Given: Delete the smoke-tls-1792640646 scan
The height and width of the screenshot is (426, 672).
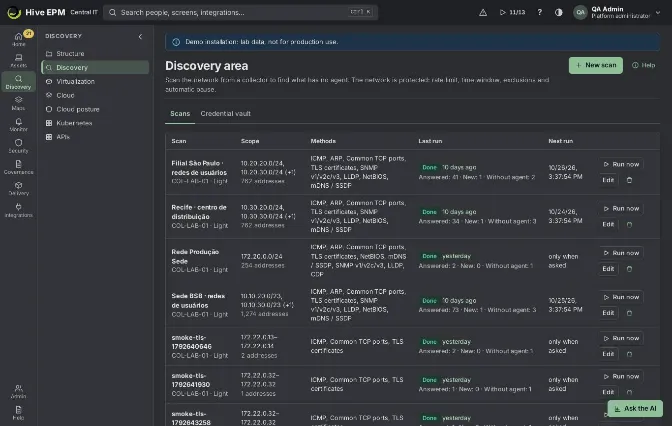Looking at the screenshot, I should [629, 354].
